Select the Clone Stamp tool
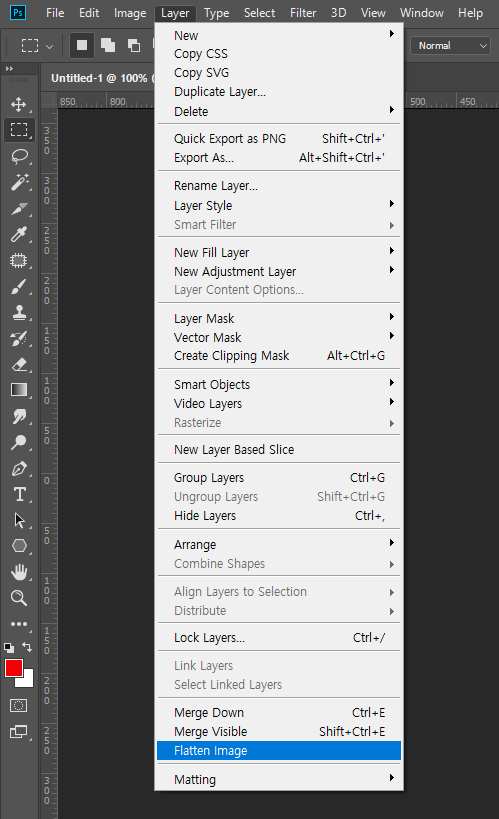499x819 pixels. click(x=19, y=312)
